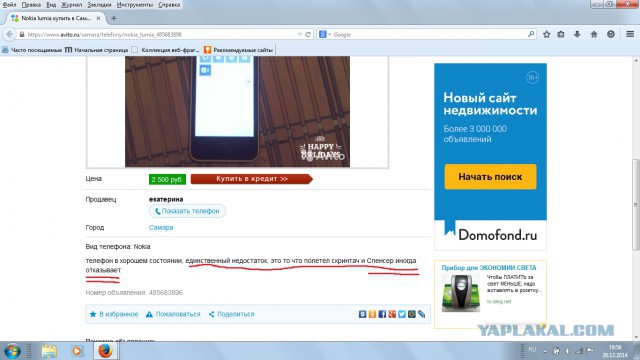The width and height of the screenshot is (640, 360).
Task: Click the Пожаловаться link
Action: 173,314
